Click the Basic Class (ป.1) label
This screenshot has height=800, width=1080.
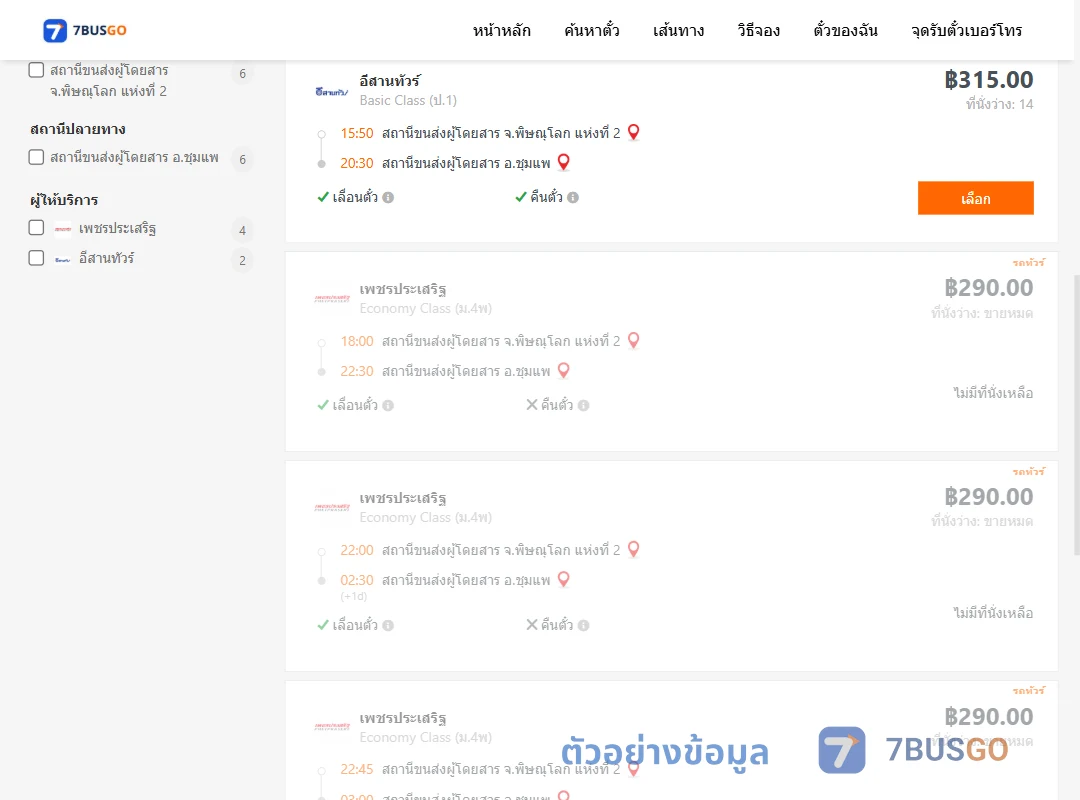[408, 101]
